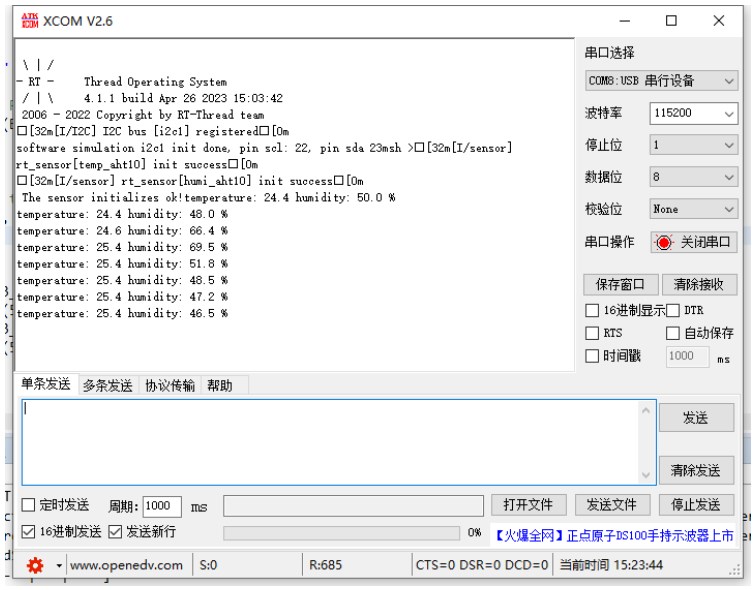Image resolution: width=753 pixels, height=590 pixels.
Task: Expand the 数据位 dropdown
Action: (693, 177)
